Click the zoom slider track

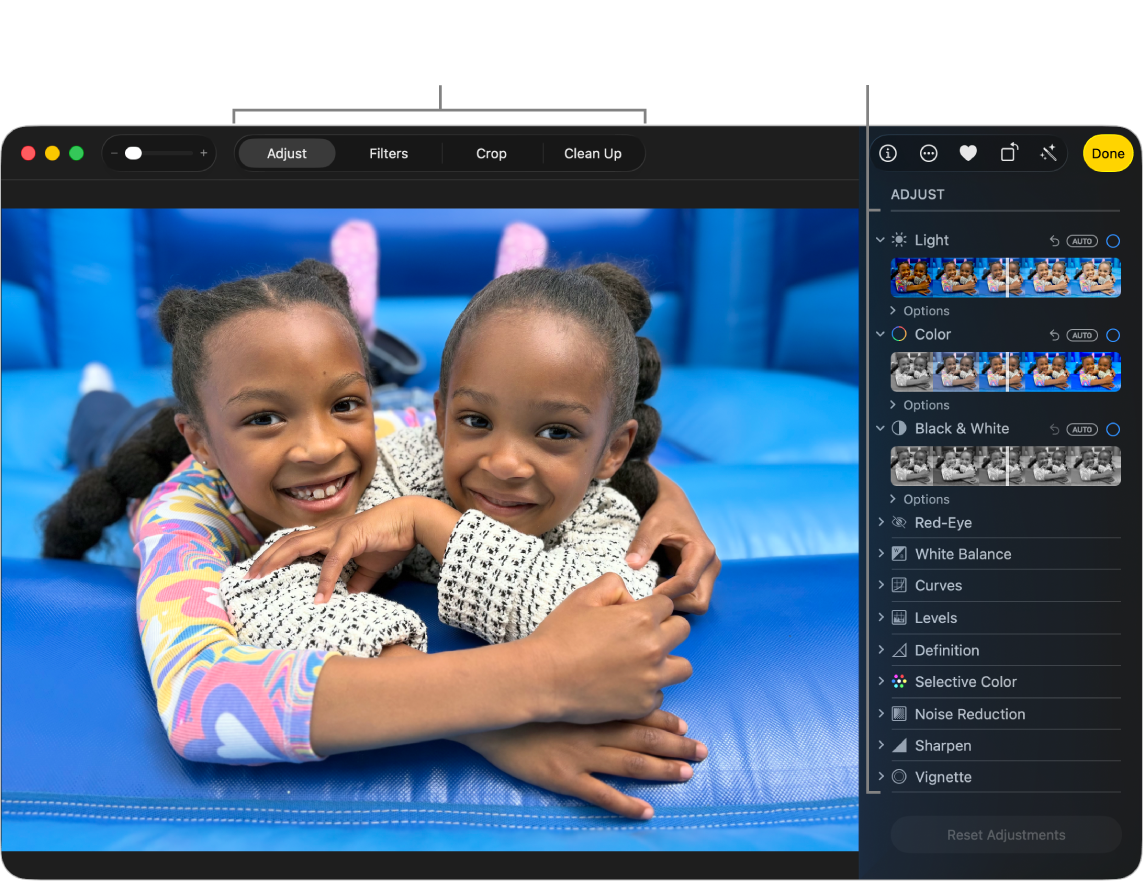pyautogui.click(x=159, y=153)
